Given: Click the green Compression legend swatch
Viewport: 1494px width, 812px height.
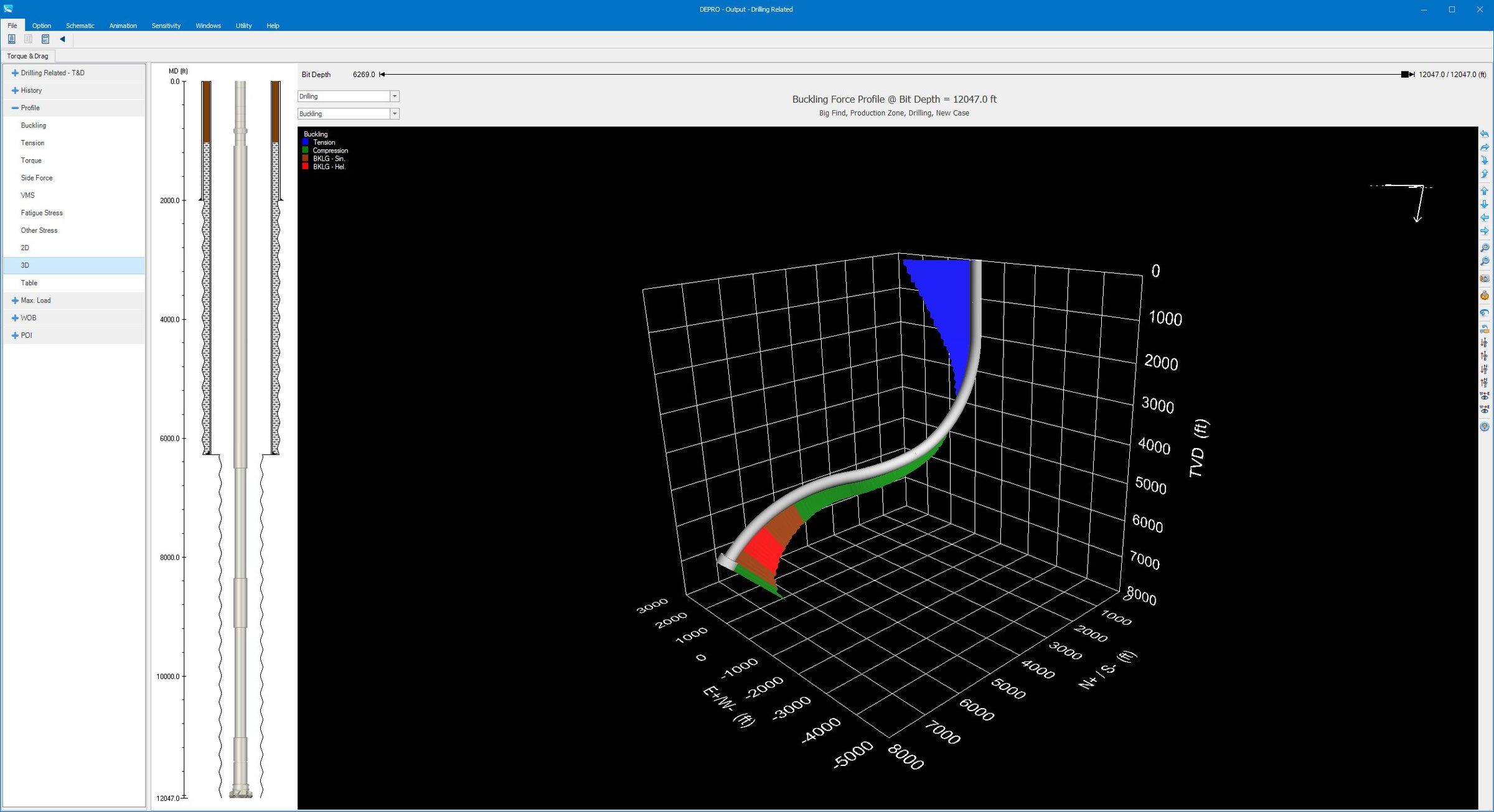Looking at the screenshot, I should (x=305, y=150).
